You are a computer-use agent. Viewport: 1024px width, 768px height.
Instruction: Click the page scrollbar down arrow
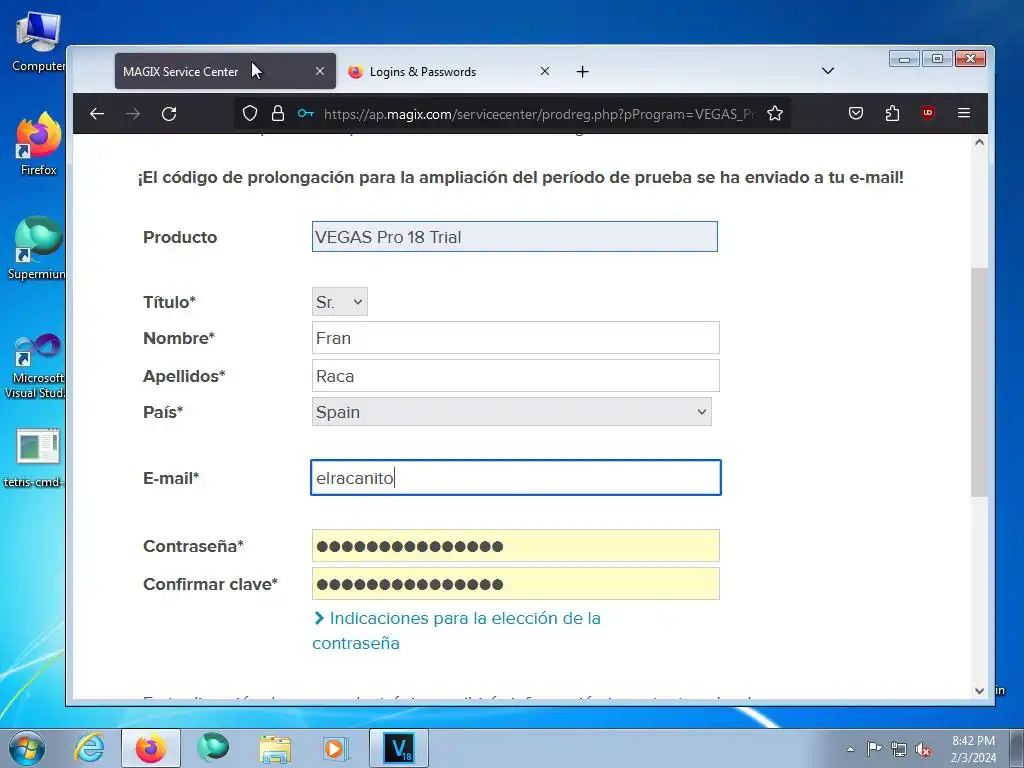[979, 691]
